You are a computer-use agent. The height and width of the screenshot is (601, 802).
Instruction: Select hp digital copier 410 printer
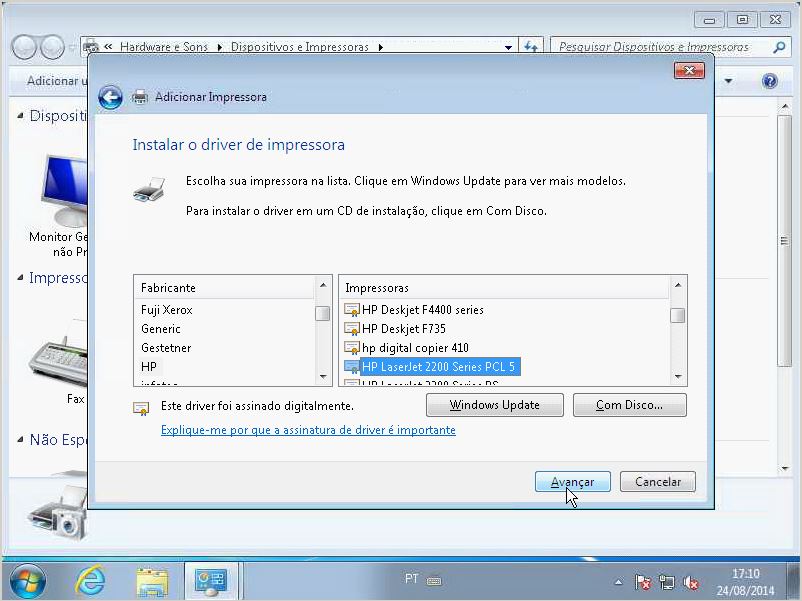(x=414, y=347)
